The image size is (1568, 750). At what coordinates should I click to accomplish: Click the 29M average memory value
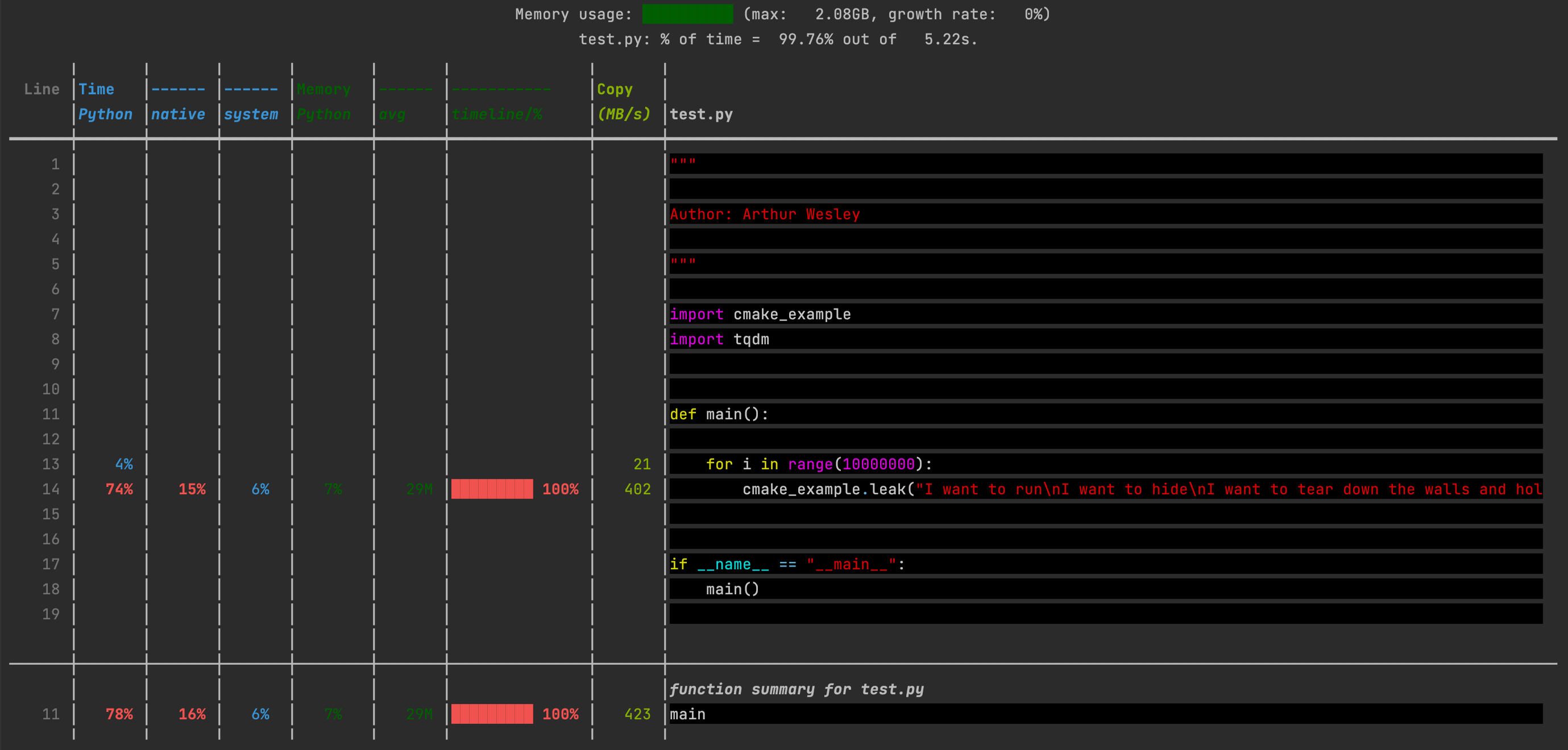point(419,489)
